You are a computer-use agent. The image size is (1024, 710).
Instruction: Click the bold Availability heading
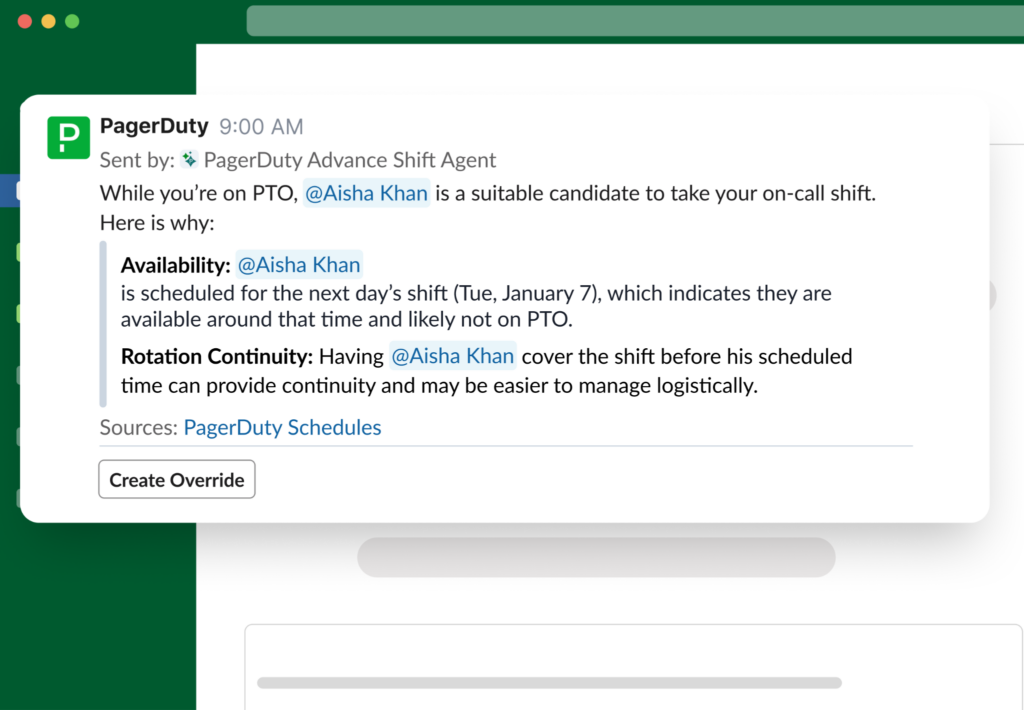coord(175,265)
